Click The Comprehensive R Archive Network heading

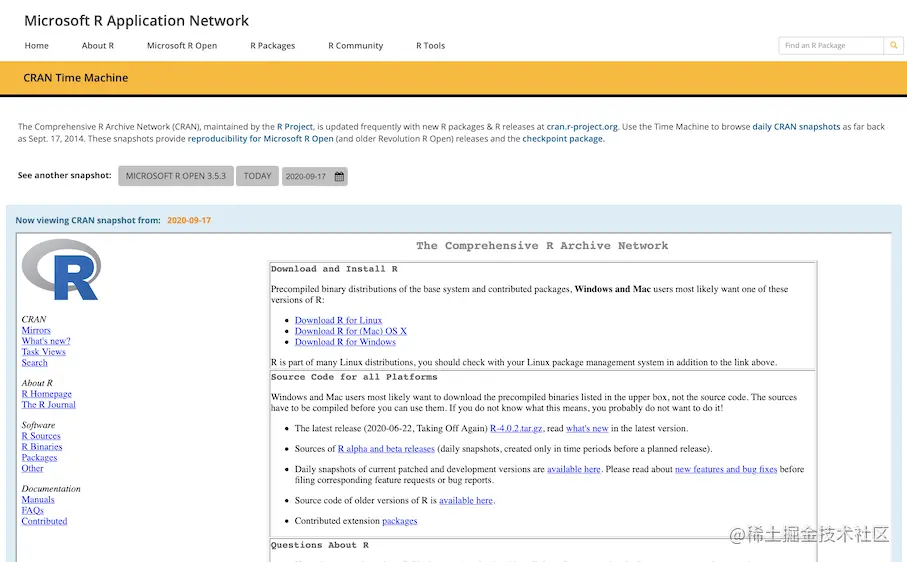[x=542, y=246]
